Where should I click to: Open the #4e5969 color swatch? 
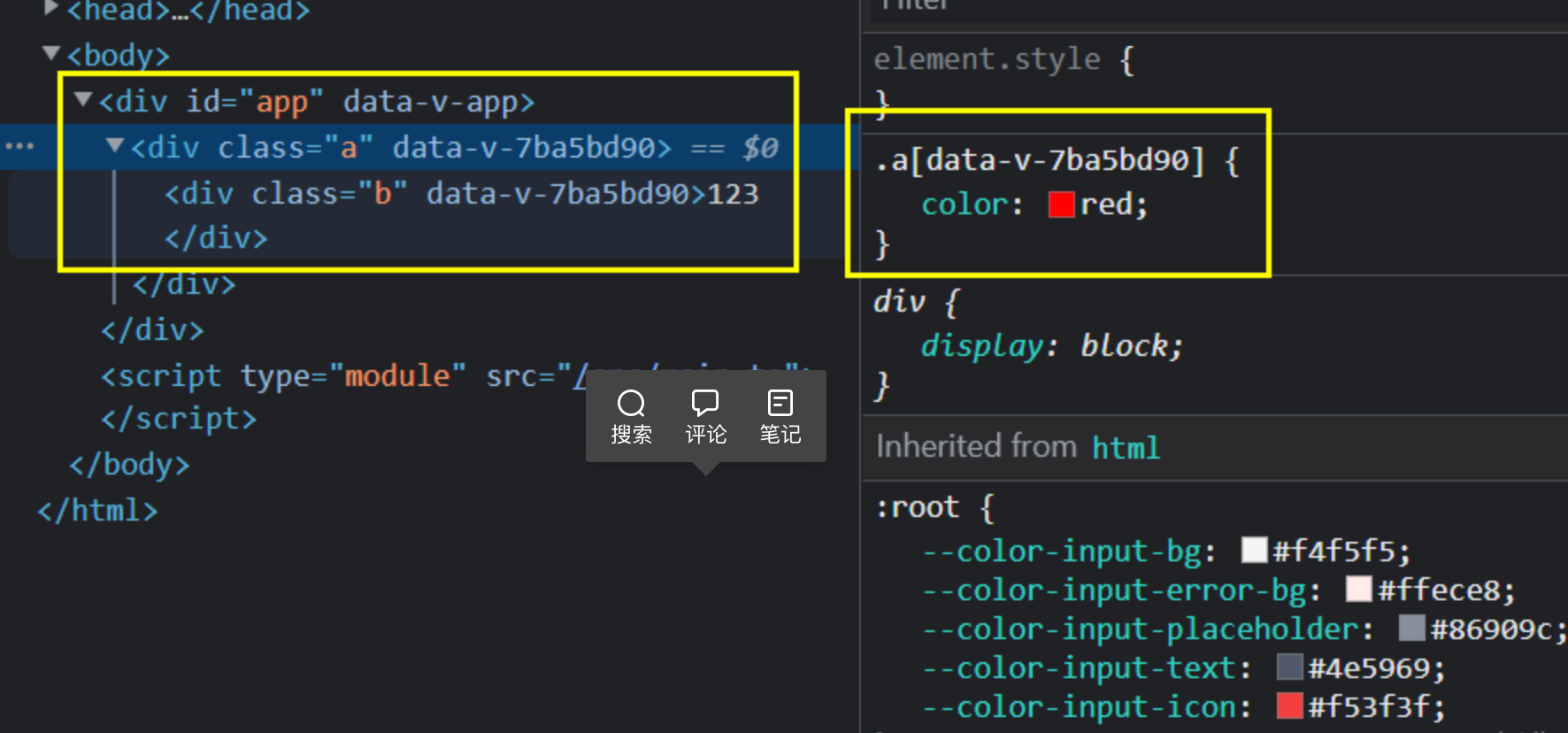[x=1290, y=667]
